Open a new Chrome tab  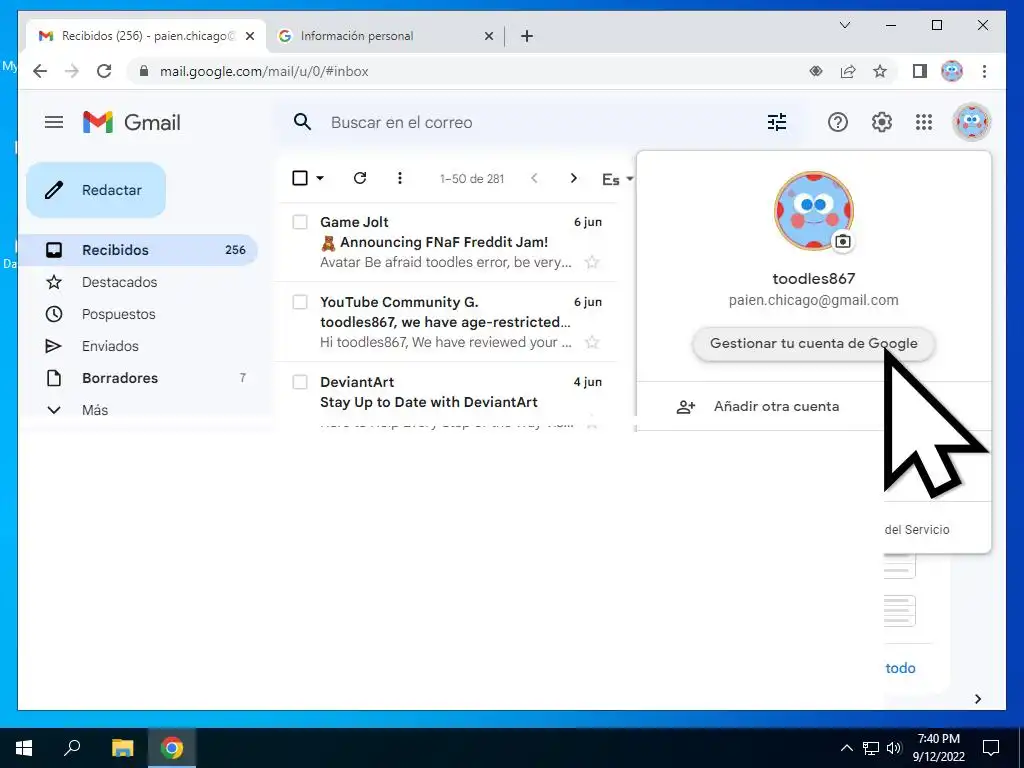click(527, 37)
